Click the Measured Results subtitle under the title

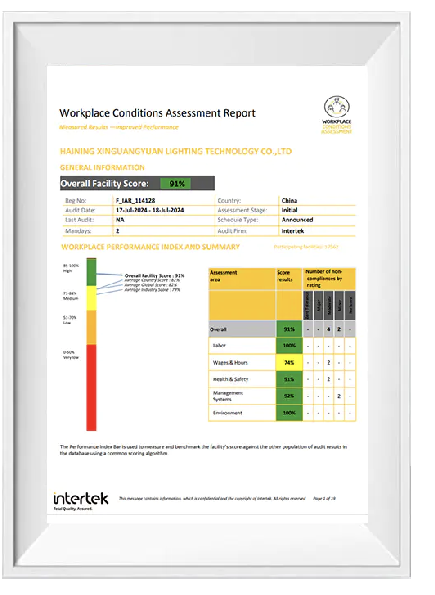[x=119, y=127]
